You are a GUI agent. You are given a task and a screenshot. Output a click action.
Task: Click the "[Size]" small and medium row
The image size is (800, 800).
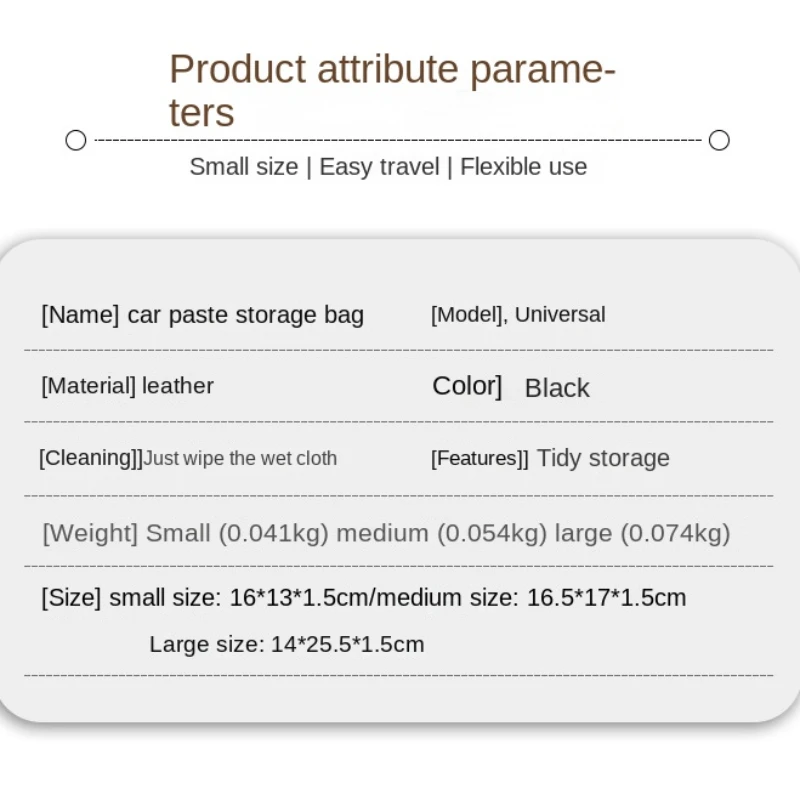click(364, 598)
